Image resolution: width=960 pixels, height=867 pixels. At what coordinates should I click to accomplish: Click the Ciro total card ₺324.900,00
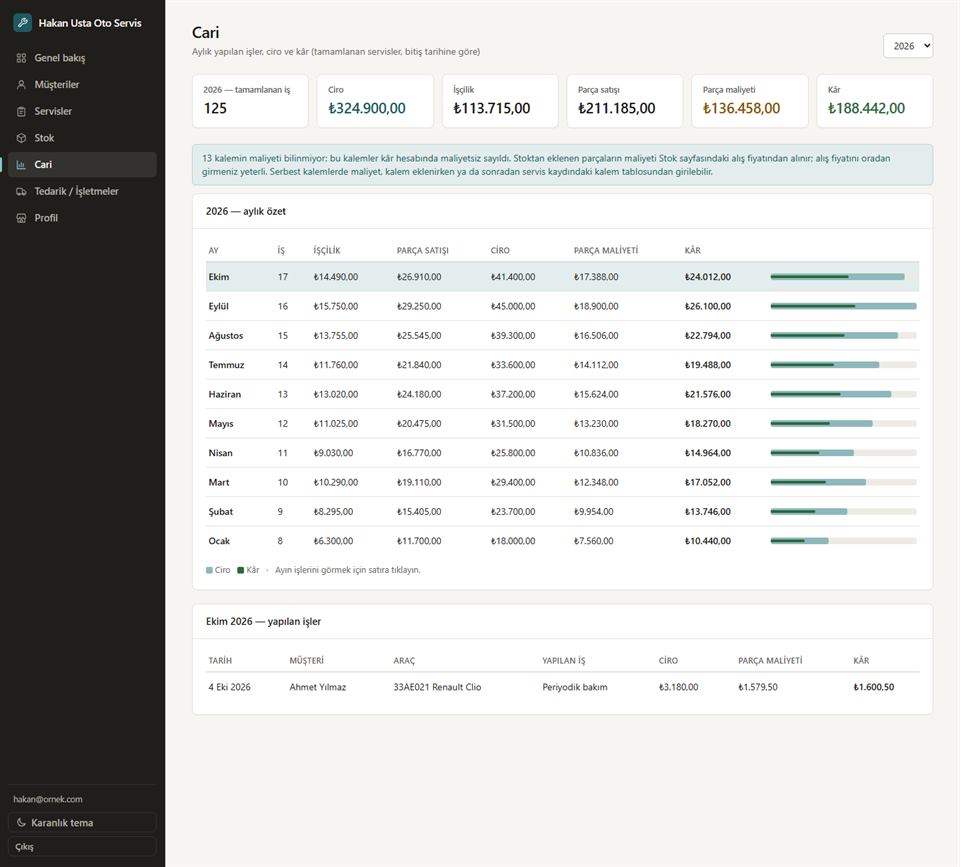pos(375,101)
